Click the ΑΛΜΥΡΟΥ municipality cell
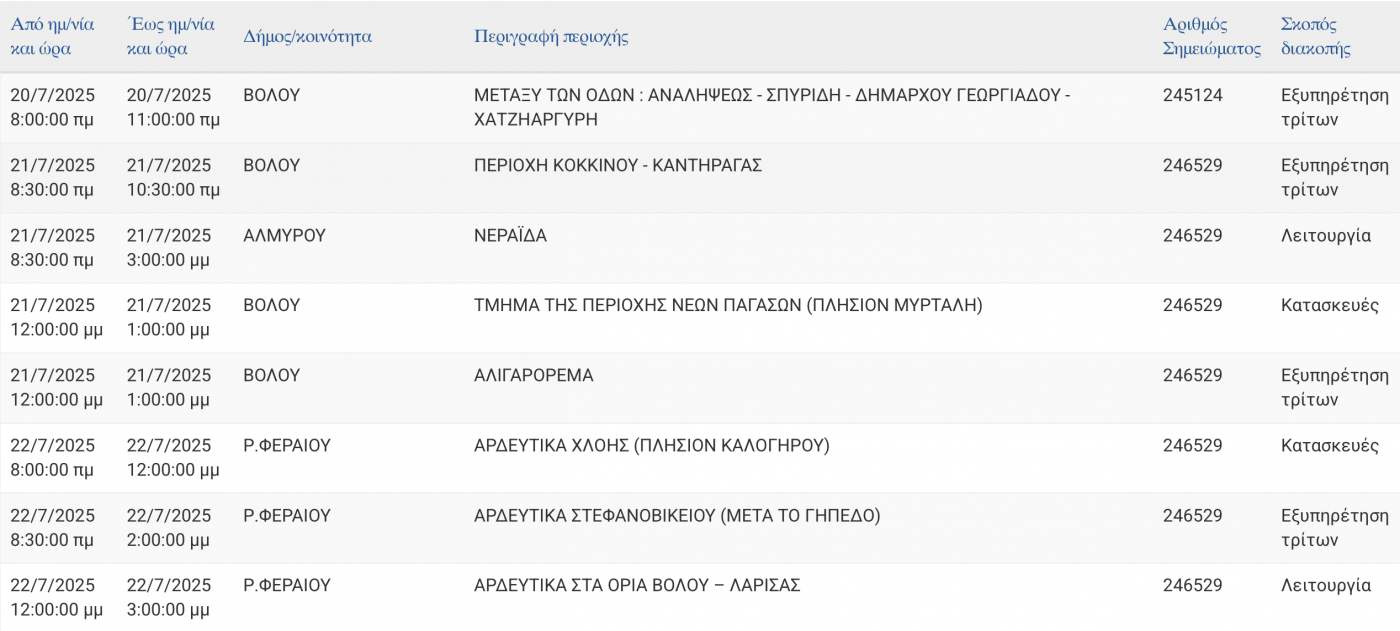The image size is (1400, 631). click(x=284, y=236)
